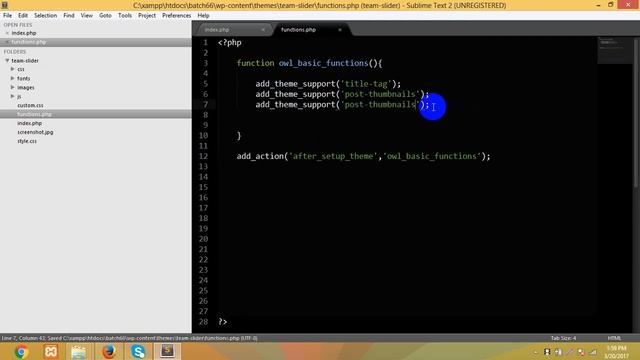
Task: Open the Edit menu
Action: coord(23,16)
